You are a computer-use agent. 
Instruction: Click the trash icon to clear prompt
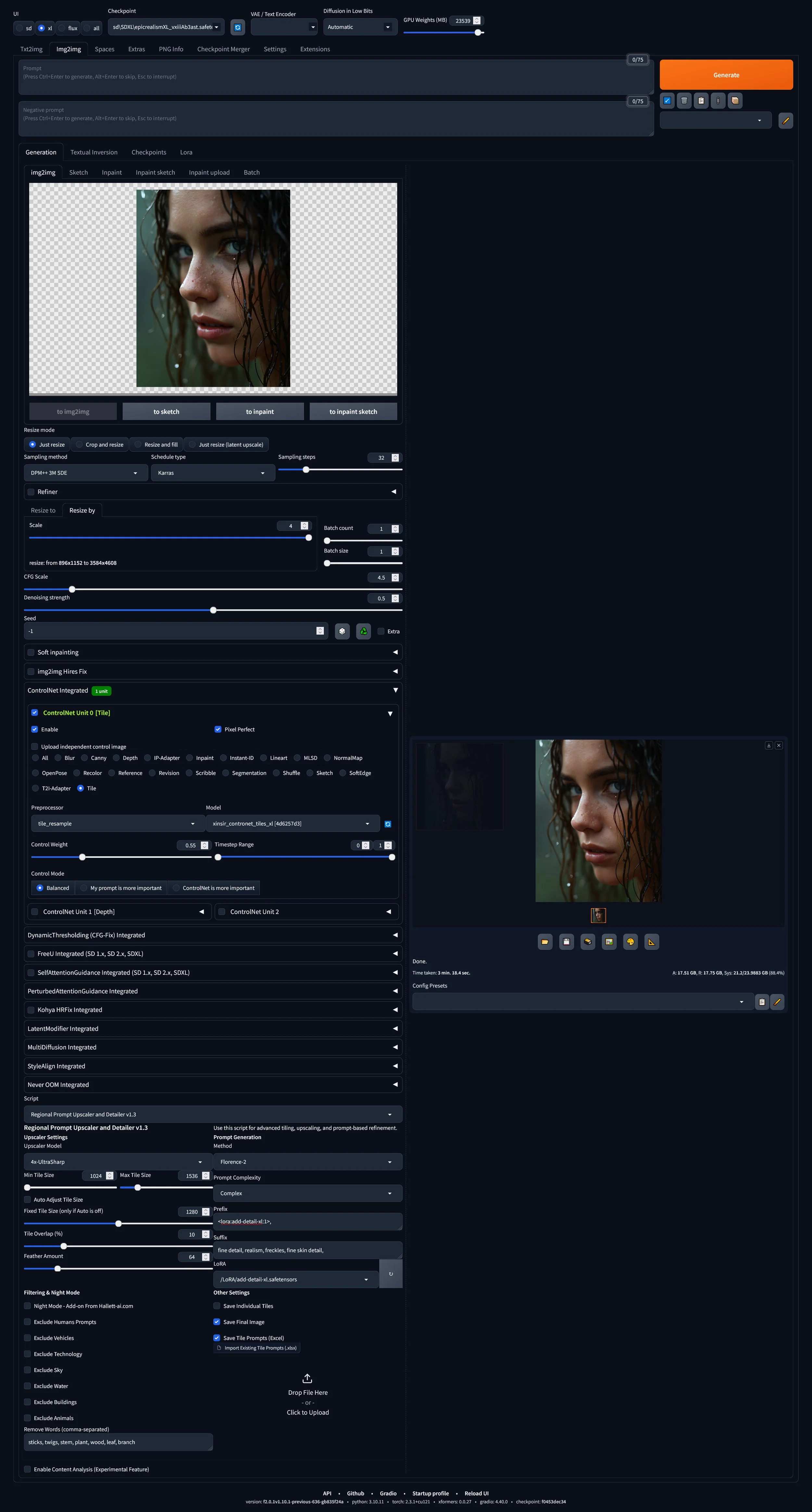[683, 100]
